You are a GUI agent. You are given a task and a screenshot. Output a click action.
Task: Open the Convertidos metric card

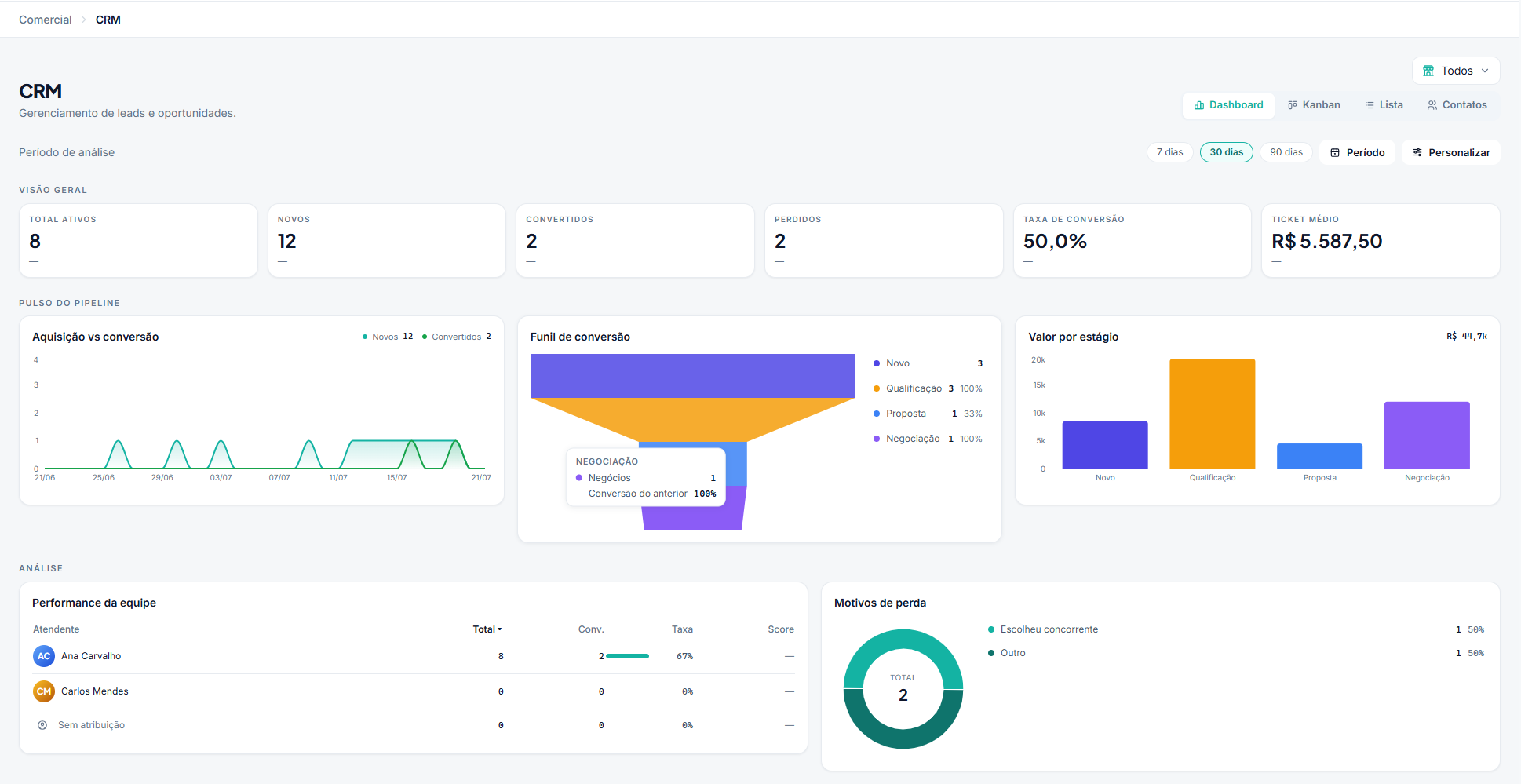click(635, 240)
